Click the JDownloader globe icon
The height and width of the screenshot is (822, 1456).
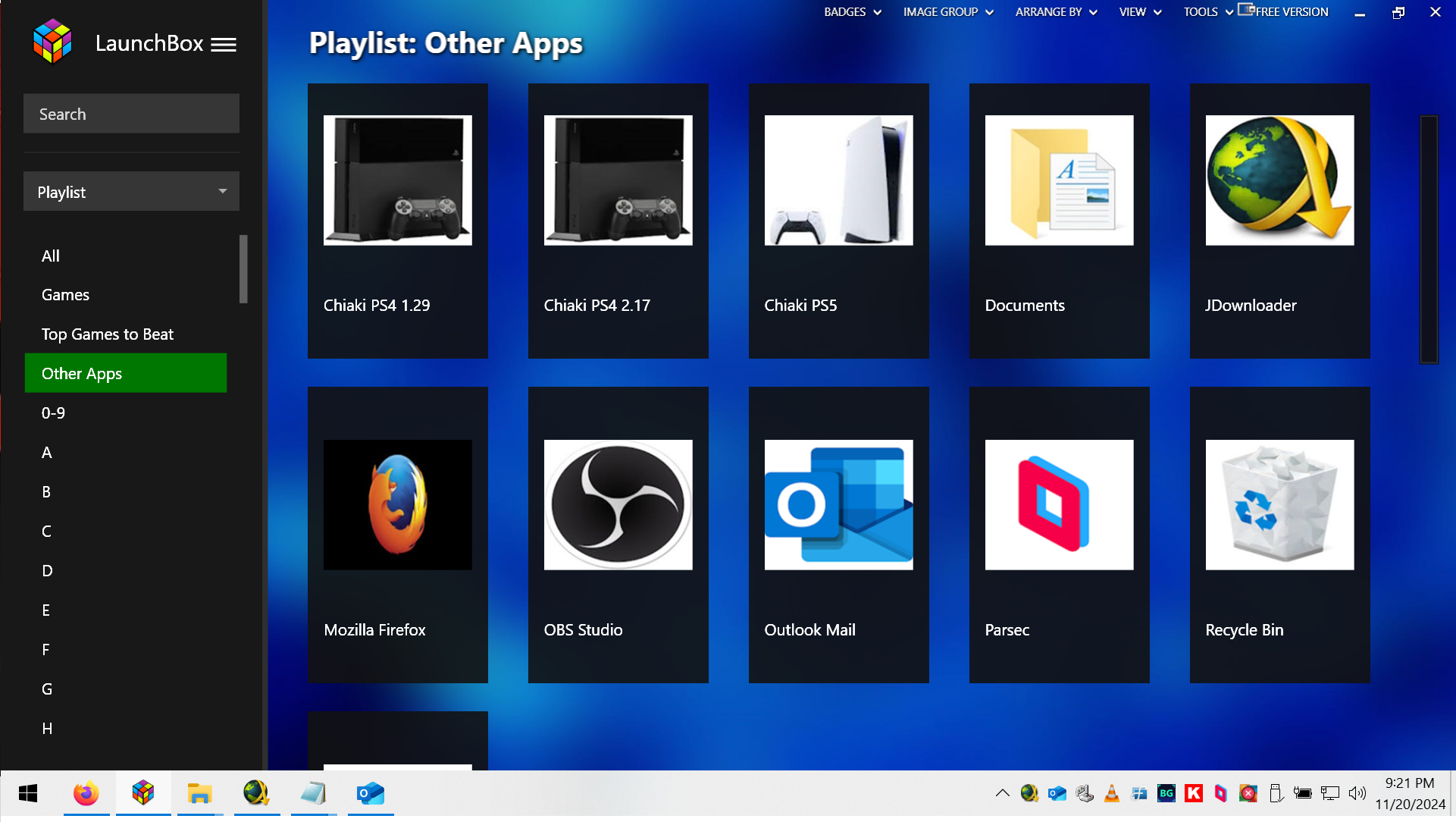1279,180
